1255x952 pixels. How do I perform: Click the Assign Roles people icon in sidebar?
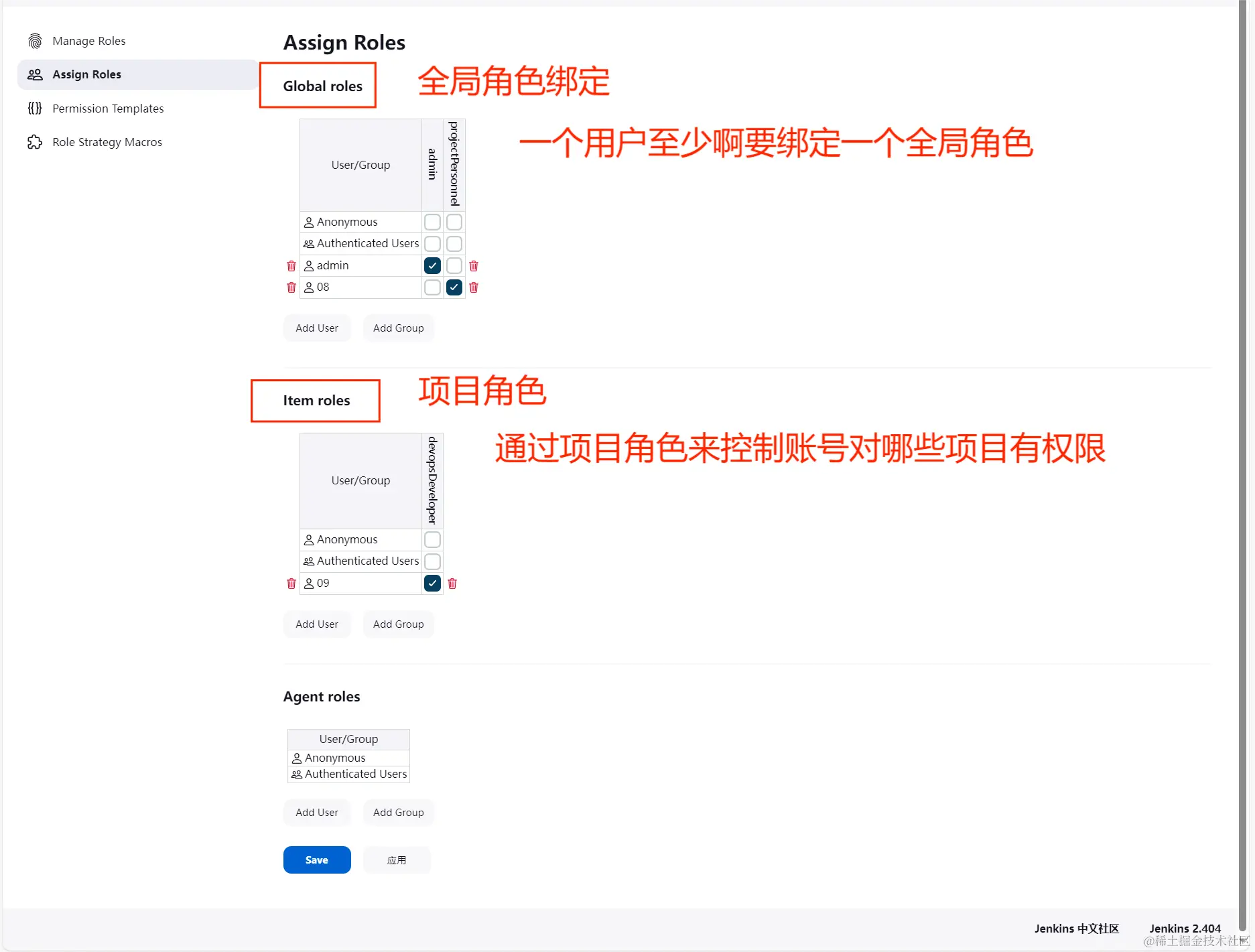pyautogui.click(x=35, y=74)
